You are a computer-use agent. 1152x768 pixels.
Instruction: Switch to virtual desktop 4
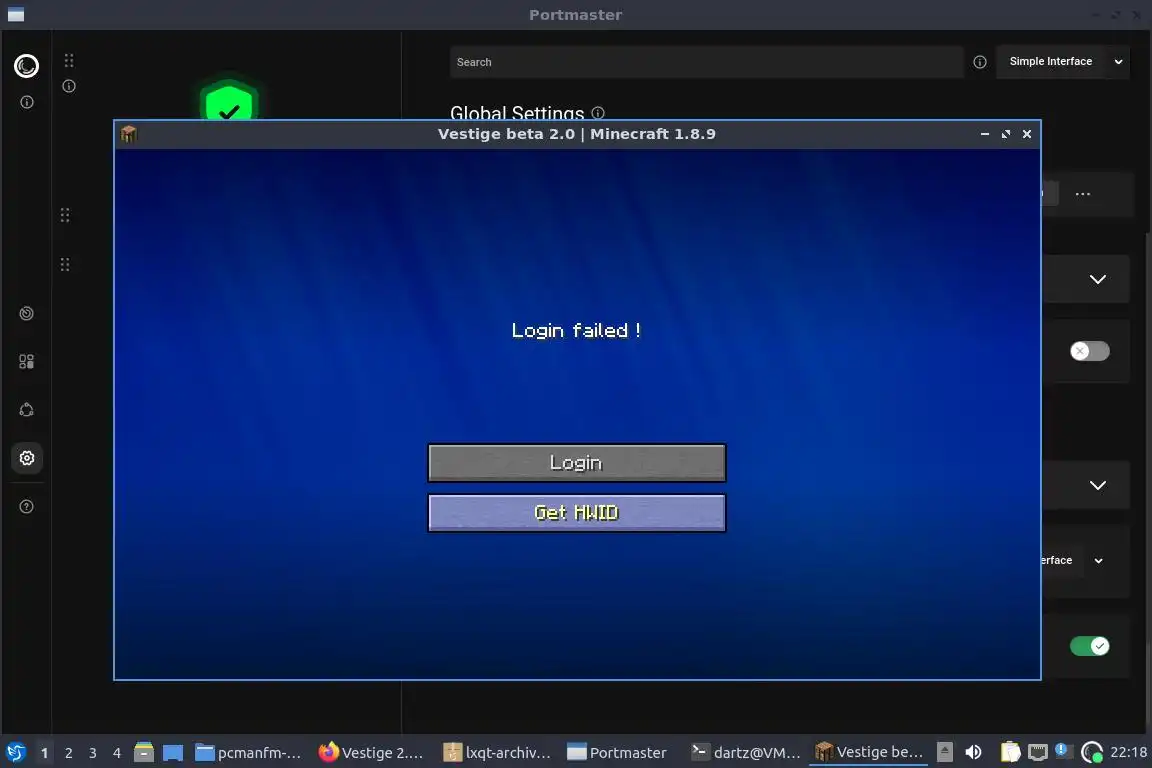(x=117, y=753)
